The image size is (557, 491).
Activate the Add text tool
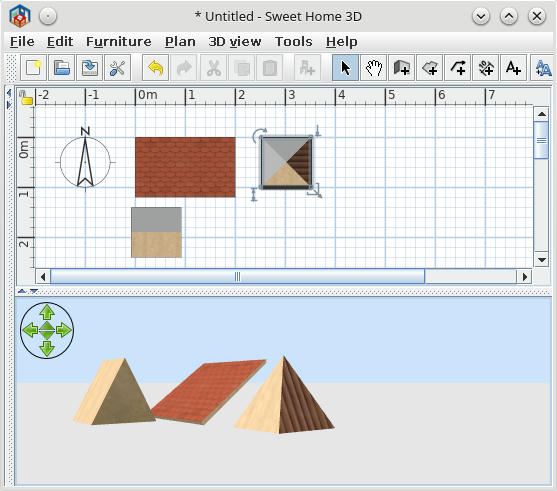513,68
